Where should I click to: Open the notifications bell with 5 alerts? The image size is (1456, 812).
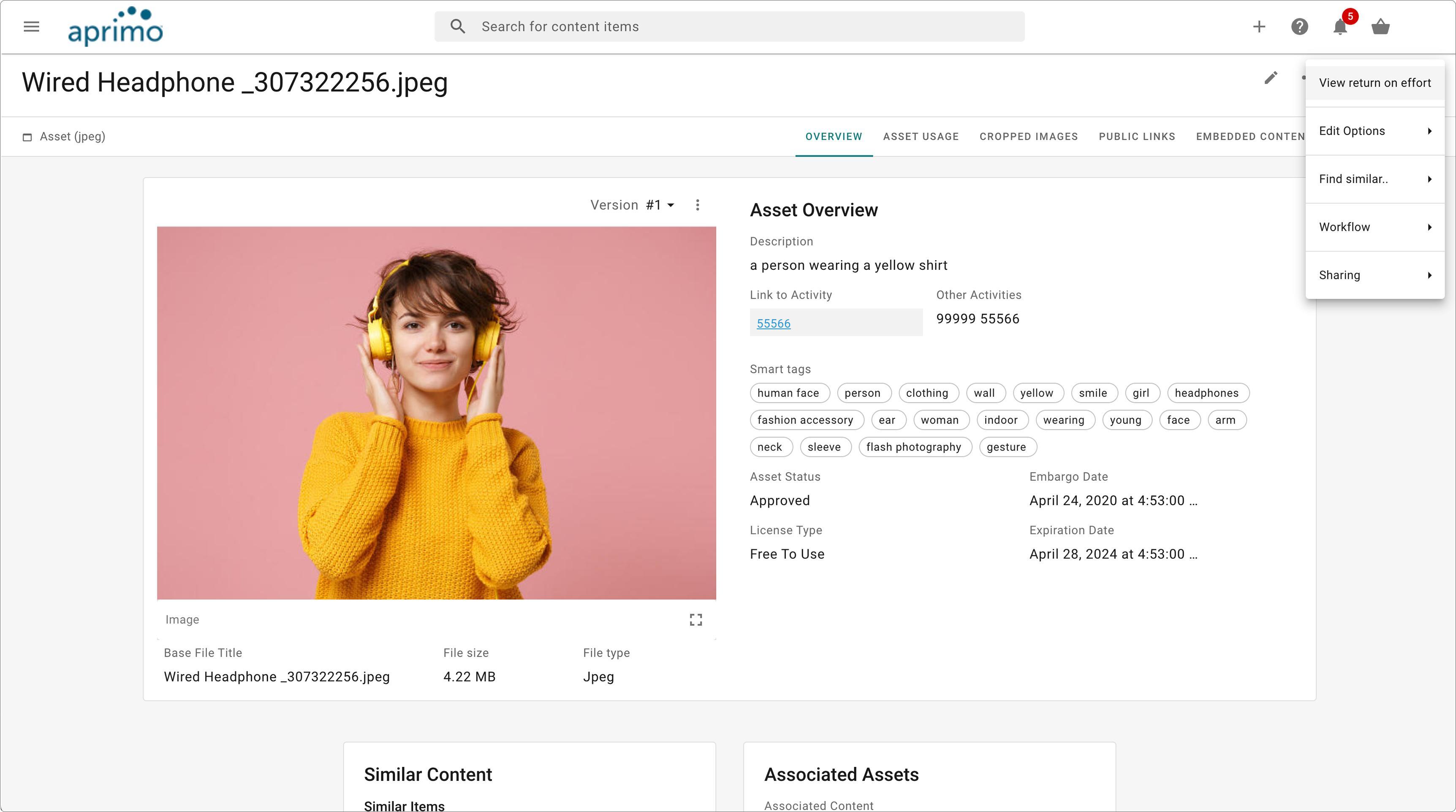click(x=1340, y=27)
